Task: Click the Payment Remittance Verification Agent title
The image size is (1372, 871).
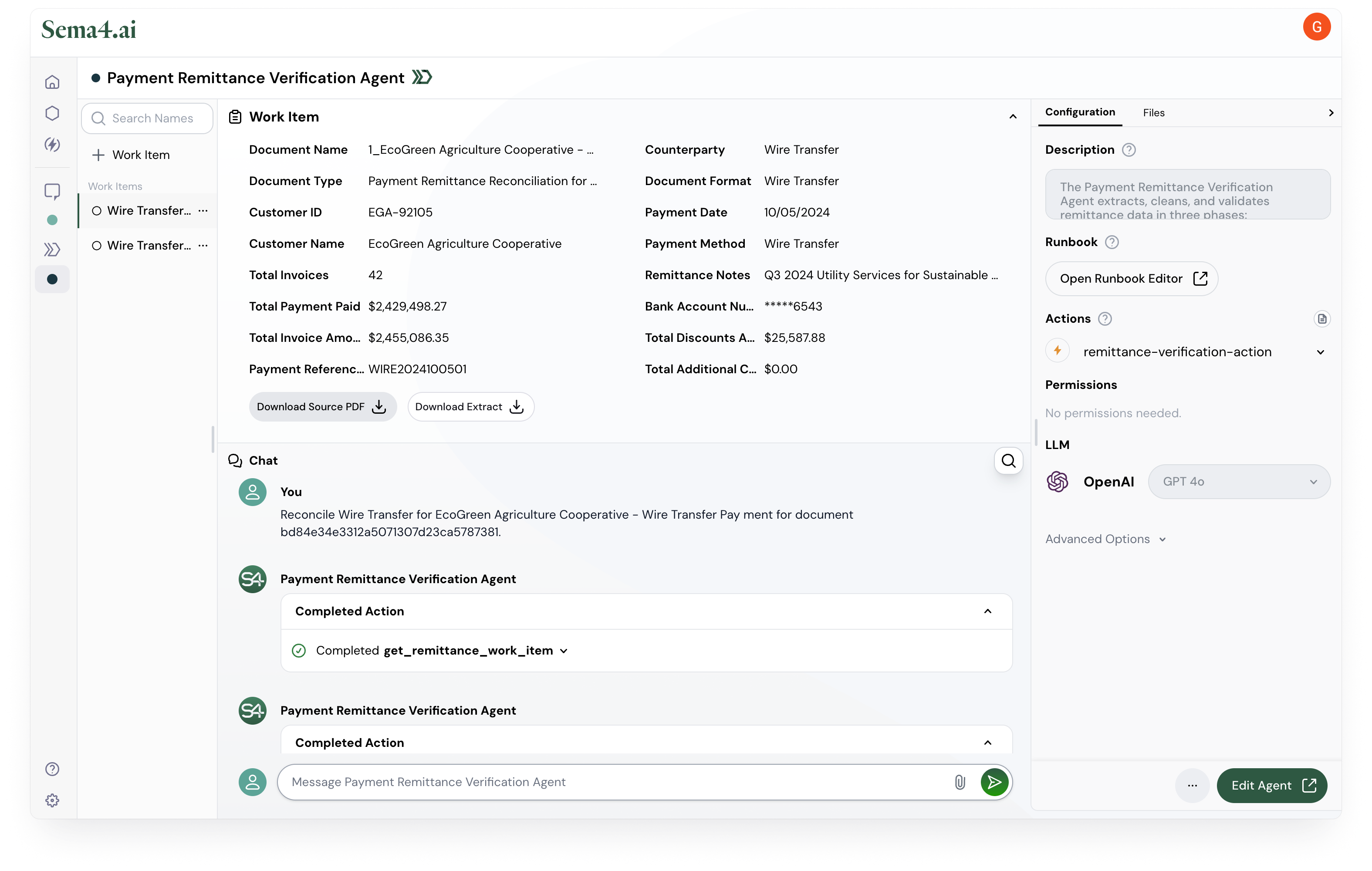Action: 256,78
